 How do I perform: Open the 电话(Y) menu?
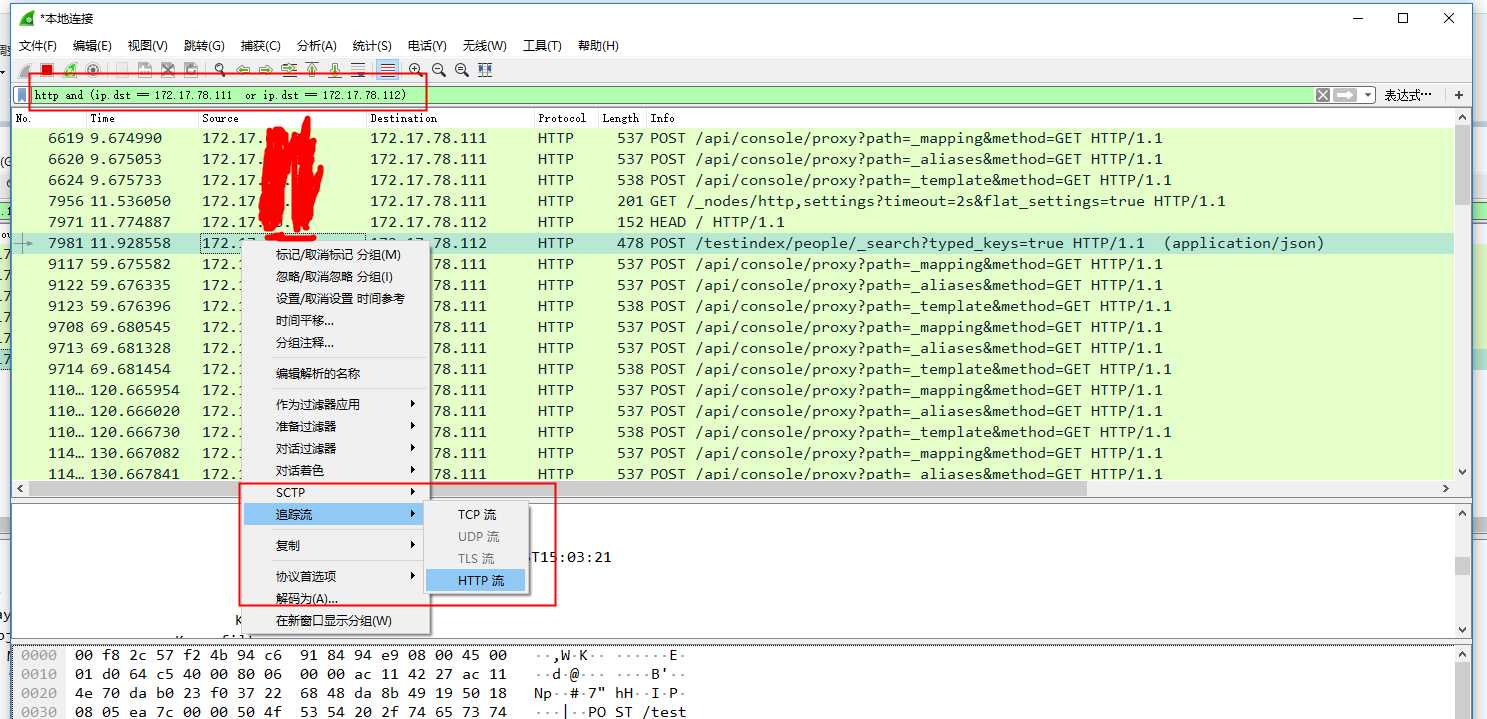(427, 46)
